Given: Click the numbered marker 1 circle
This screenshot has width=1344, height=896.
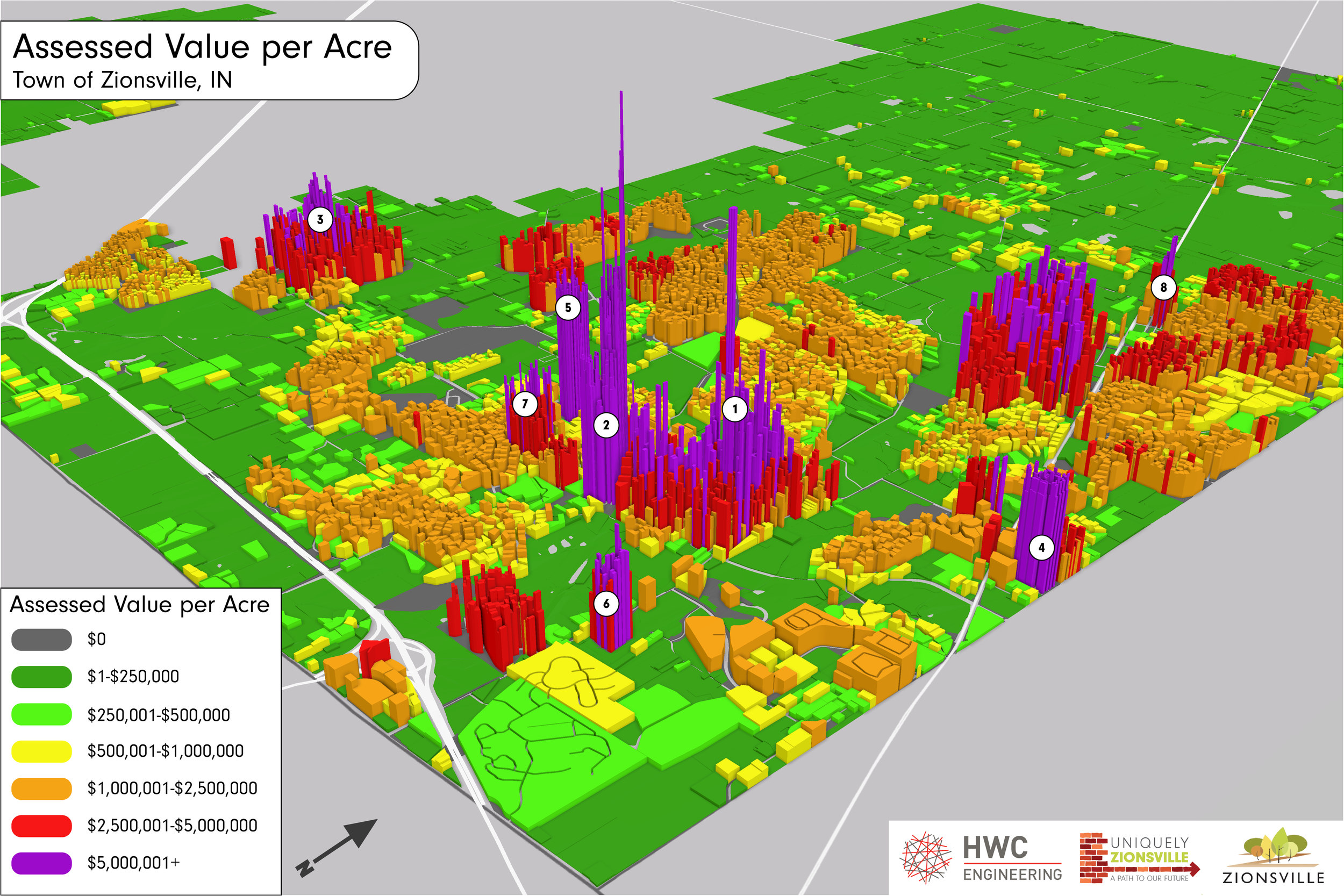Looking at the screenshot, I should click(x=735, y=408).
